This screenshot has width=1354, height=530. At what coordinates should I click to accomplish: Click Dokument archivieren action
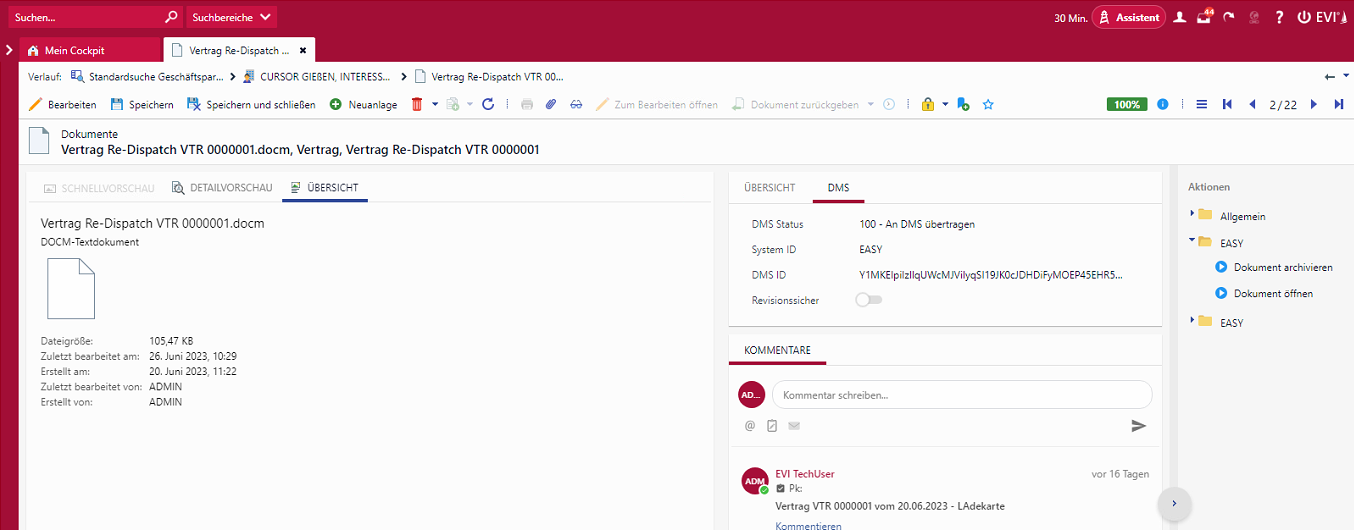pos(1283,267)
